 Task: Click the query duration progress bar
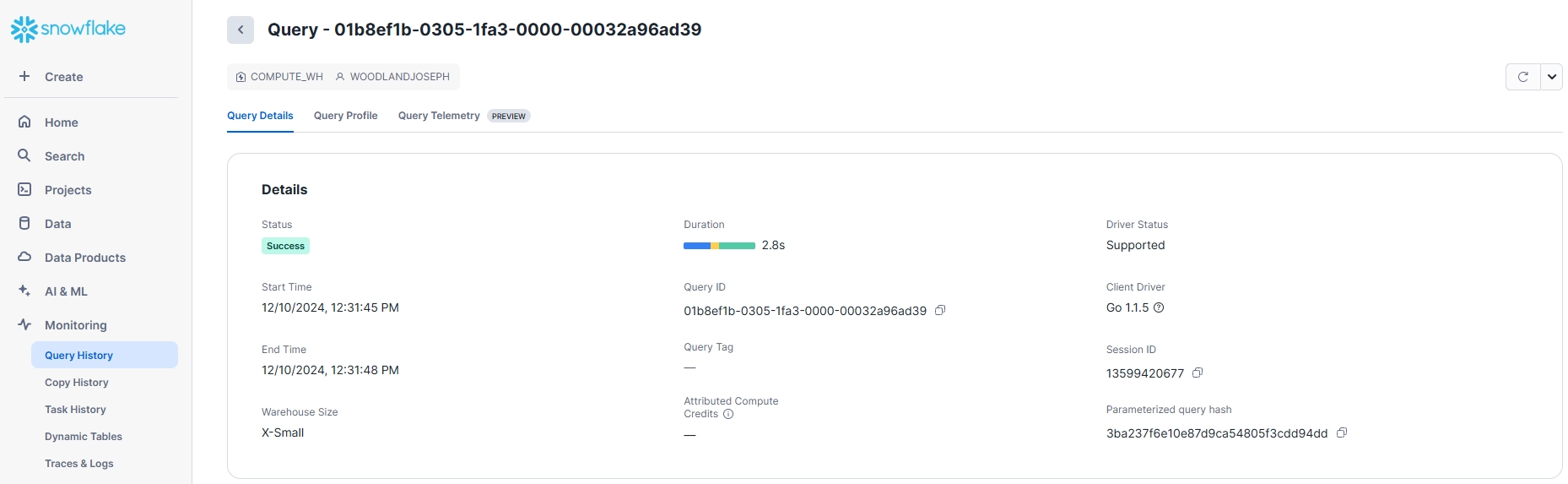[719, 246]
